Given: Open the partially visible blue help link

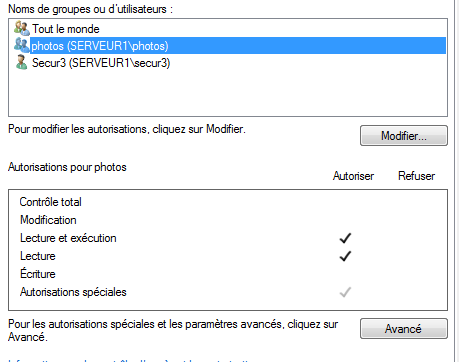Looking at the screenshot, I should point(130,360).
